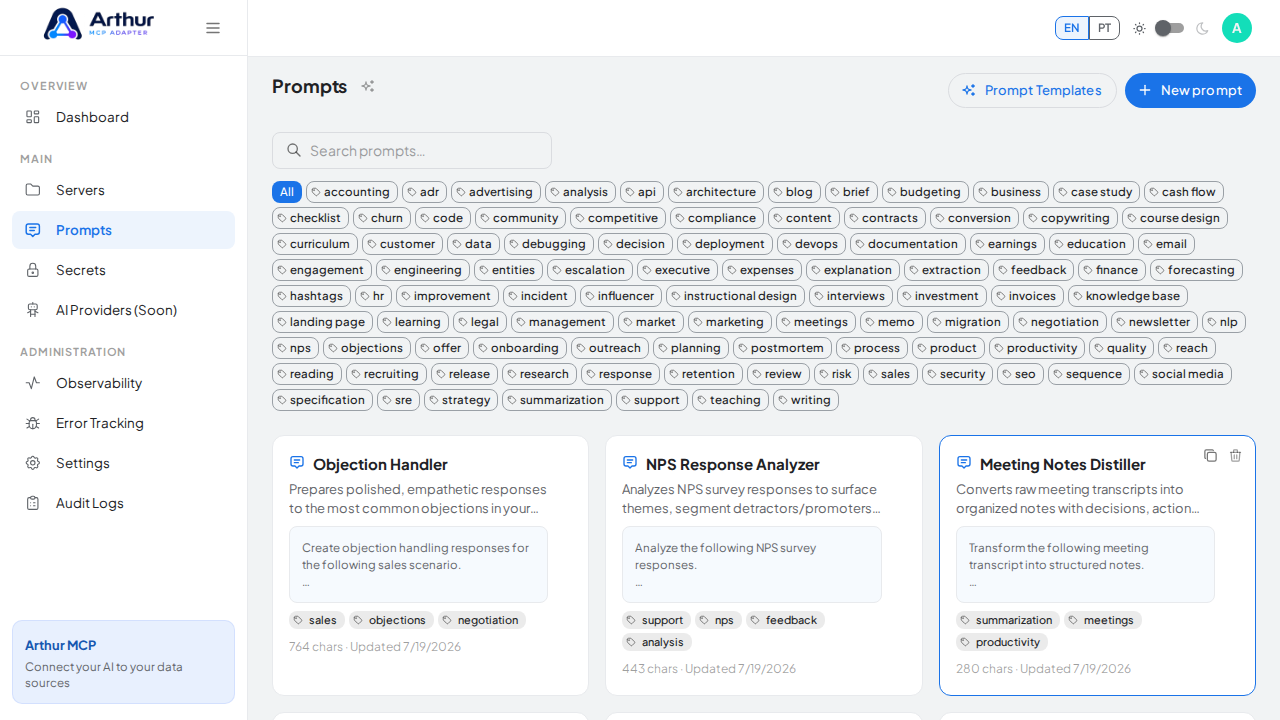The width and height of the screenshot is (1280, 720).
Task: Click the Arthur MCP Adapter logo
Action: (98, 24)
